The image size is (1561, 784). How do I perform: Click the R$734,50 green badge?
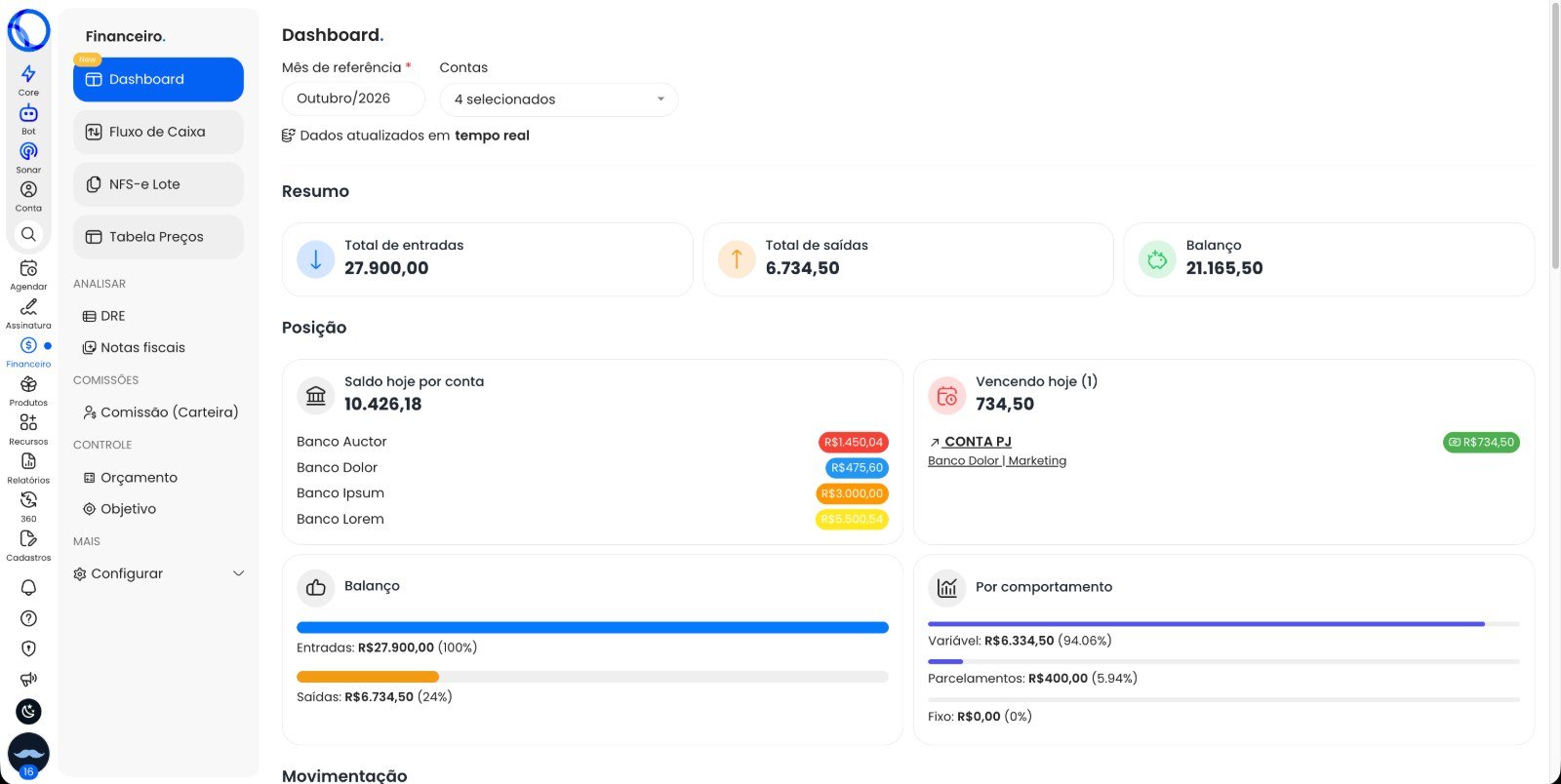1481,443
